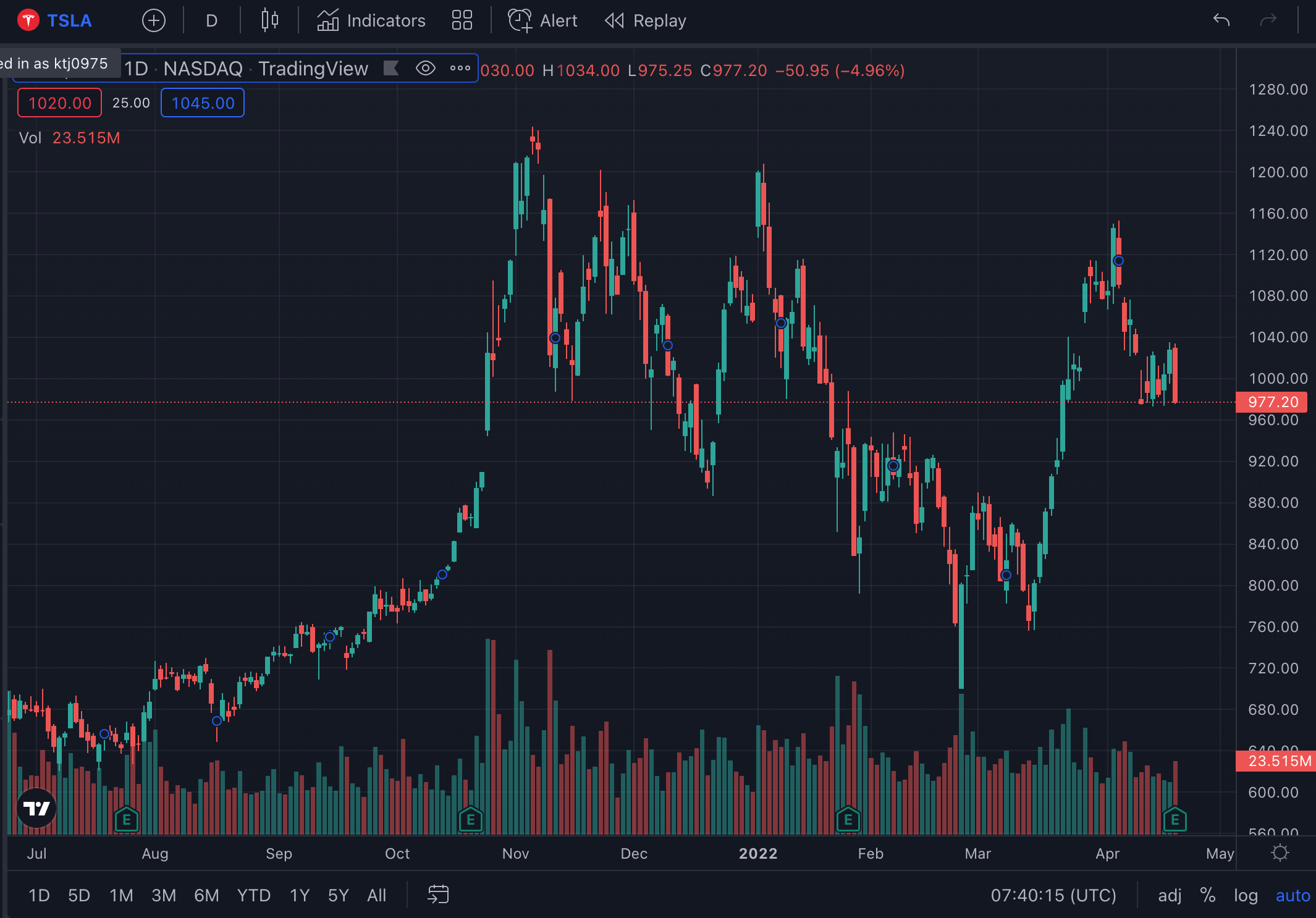Add a symbol to compare with plus icon
Image resolution: width=1316 pixels, height=918 pixels.
tap(153, 20)
